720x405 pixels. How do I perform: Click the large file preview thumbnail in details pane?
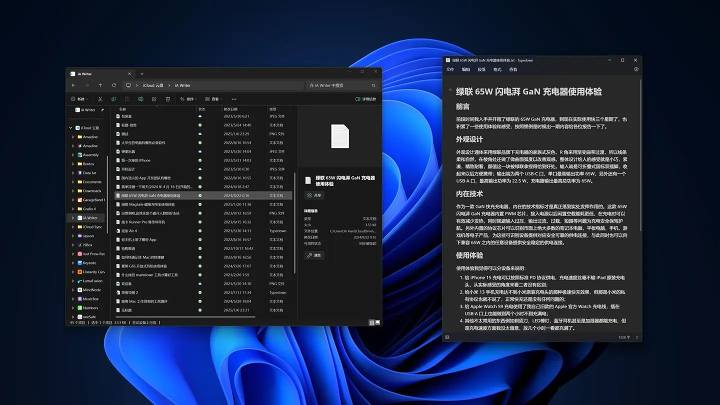[340, 136]
